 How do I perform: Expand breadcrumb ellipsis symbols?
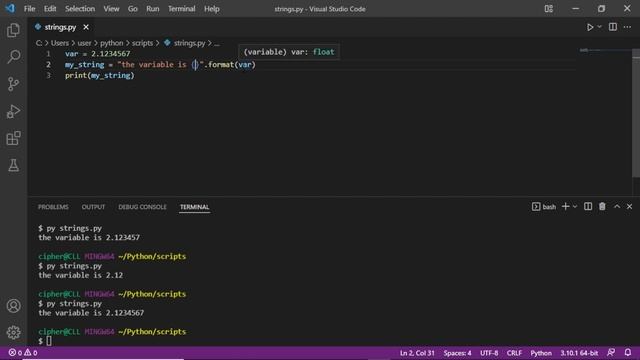click(x=217, y=43)
